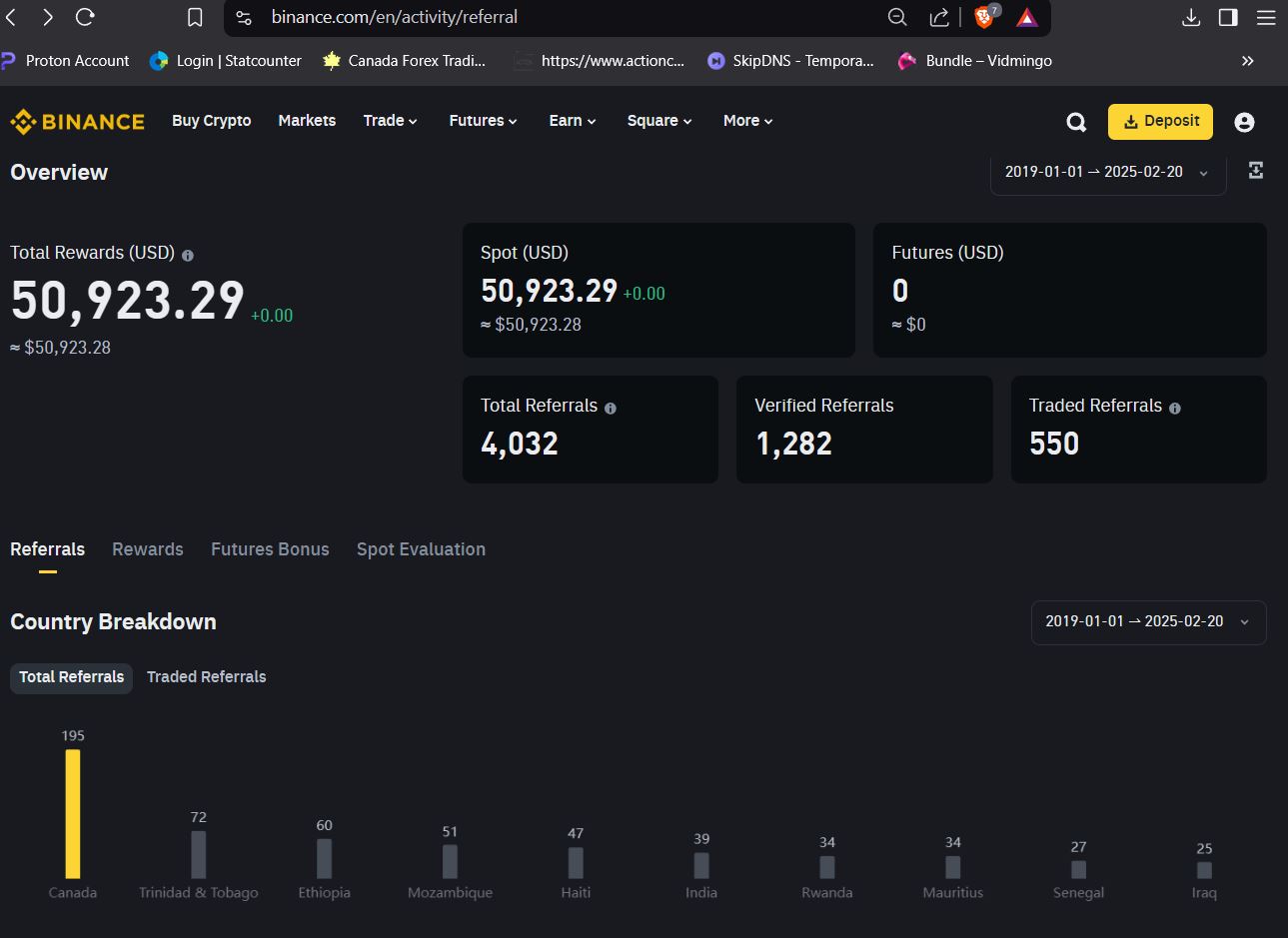Viewport: 1288px width, 938px height.
Task: Expand the Futures navigation dropdown
Action: pyautogui.click(x=483, y=121)
